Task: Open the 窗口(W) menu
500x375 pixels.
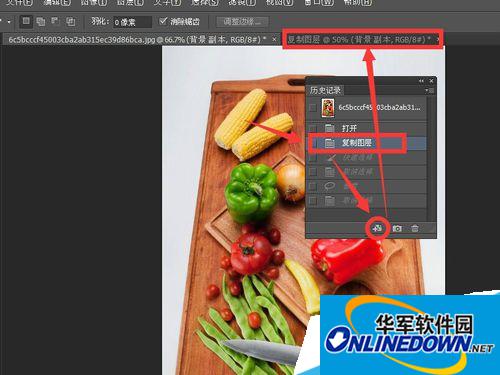Action: (318, 3)
